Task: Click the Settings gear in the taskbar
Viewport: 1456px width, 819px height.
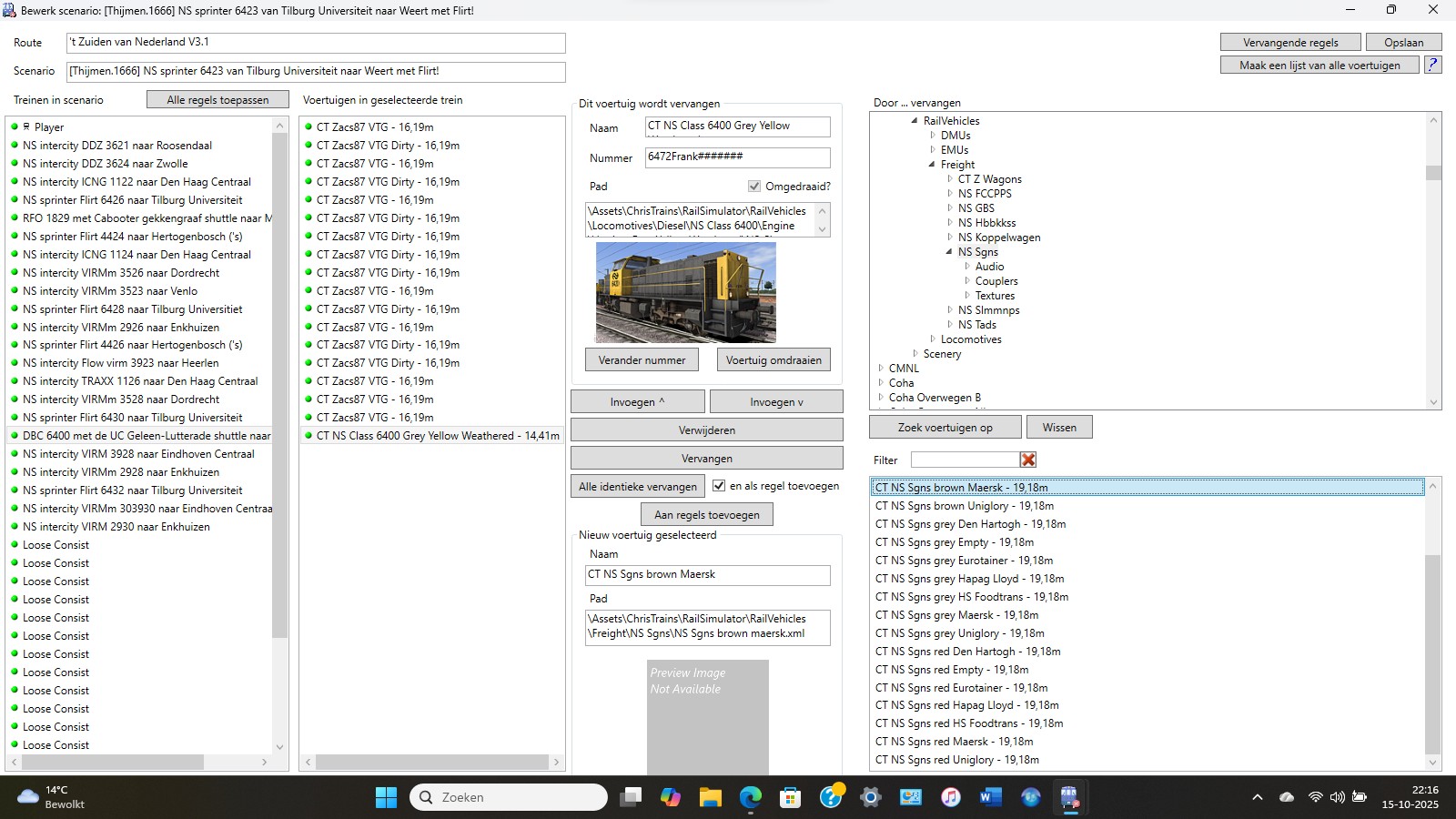Action: click(x=871, y=798)
